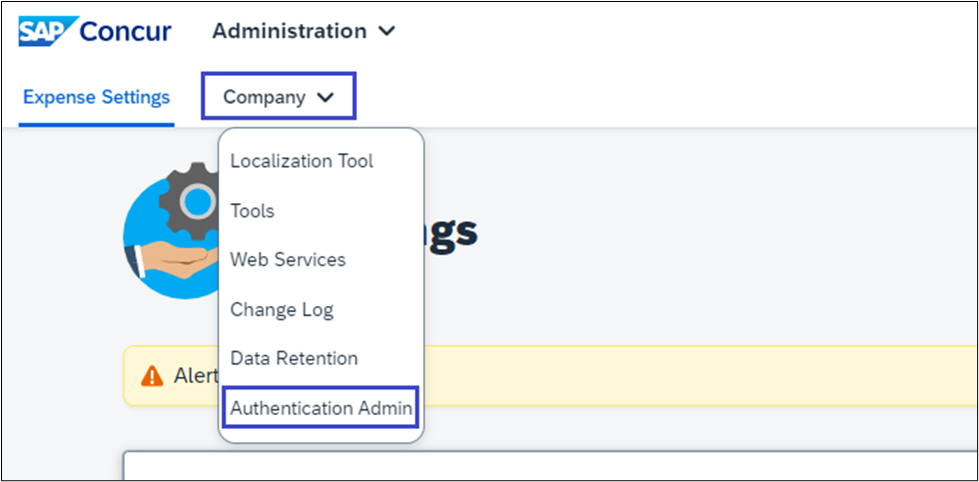The height and width of the screenshot is (482, 979).
Task: Switch to the Expense Settings tab
Action: pyautogui.click(x=96, y=97)
